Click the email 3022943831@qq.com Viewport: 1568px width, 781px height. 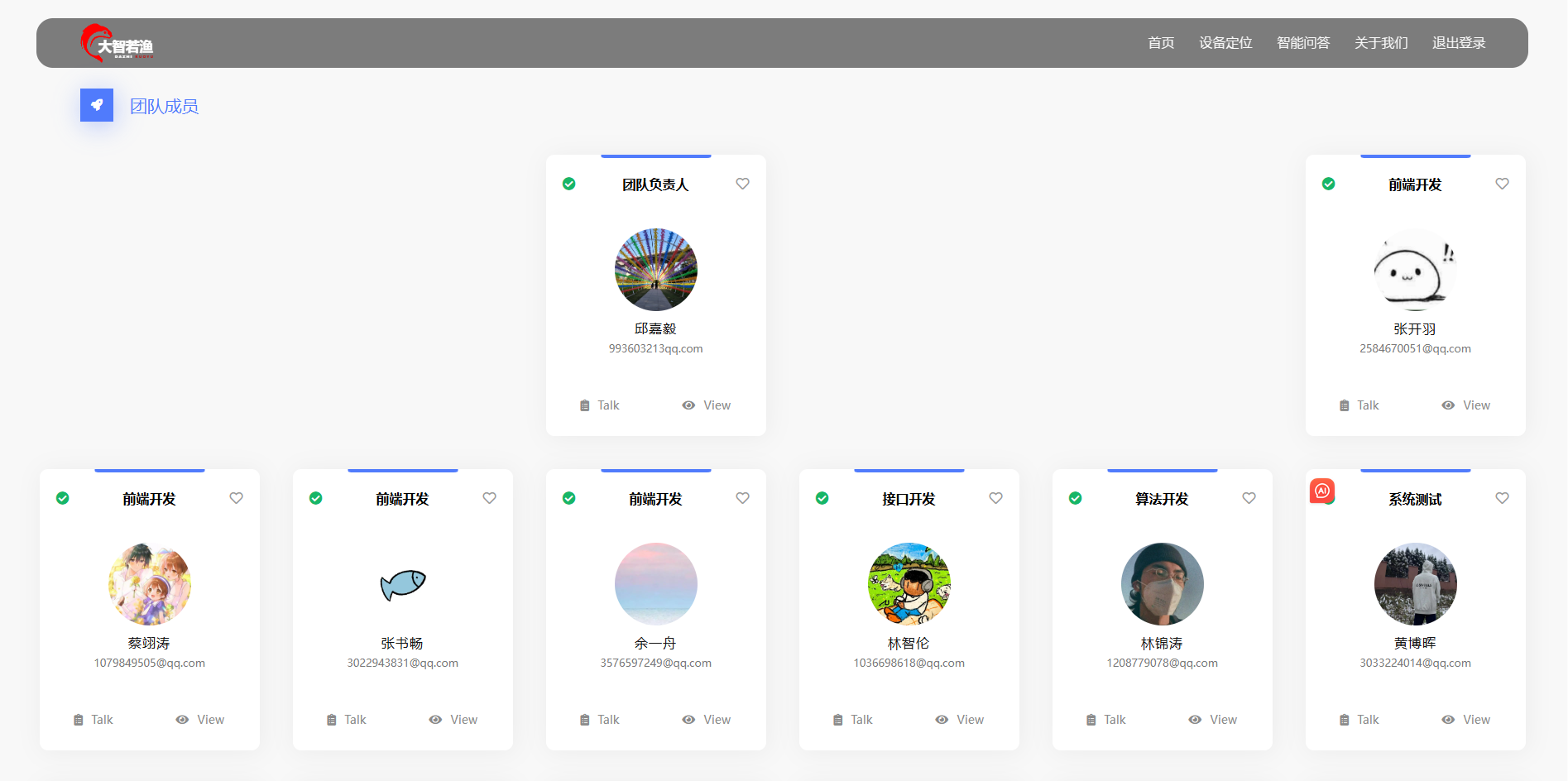(x=403, y=664)
